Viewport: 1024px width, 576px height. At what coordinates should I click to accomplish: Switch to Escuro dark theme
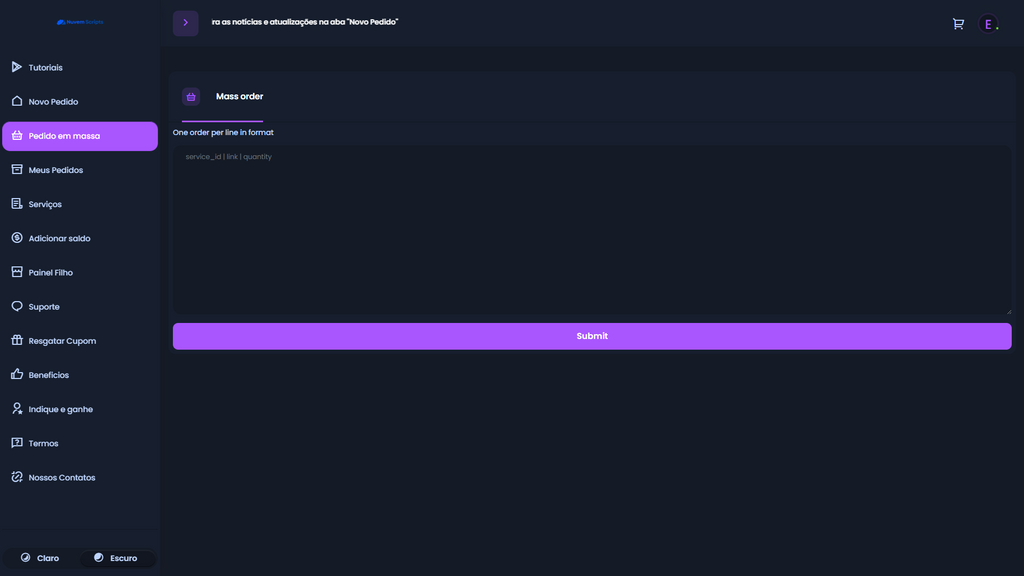tap(116, 558)
